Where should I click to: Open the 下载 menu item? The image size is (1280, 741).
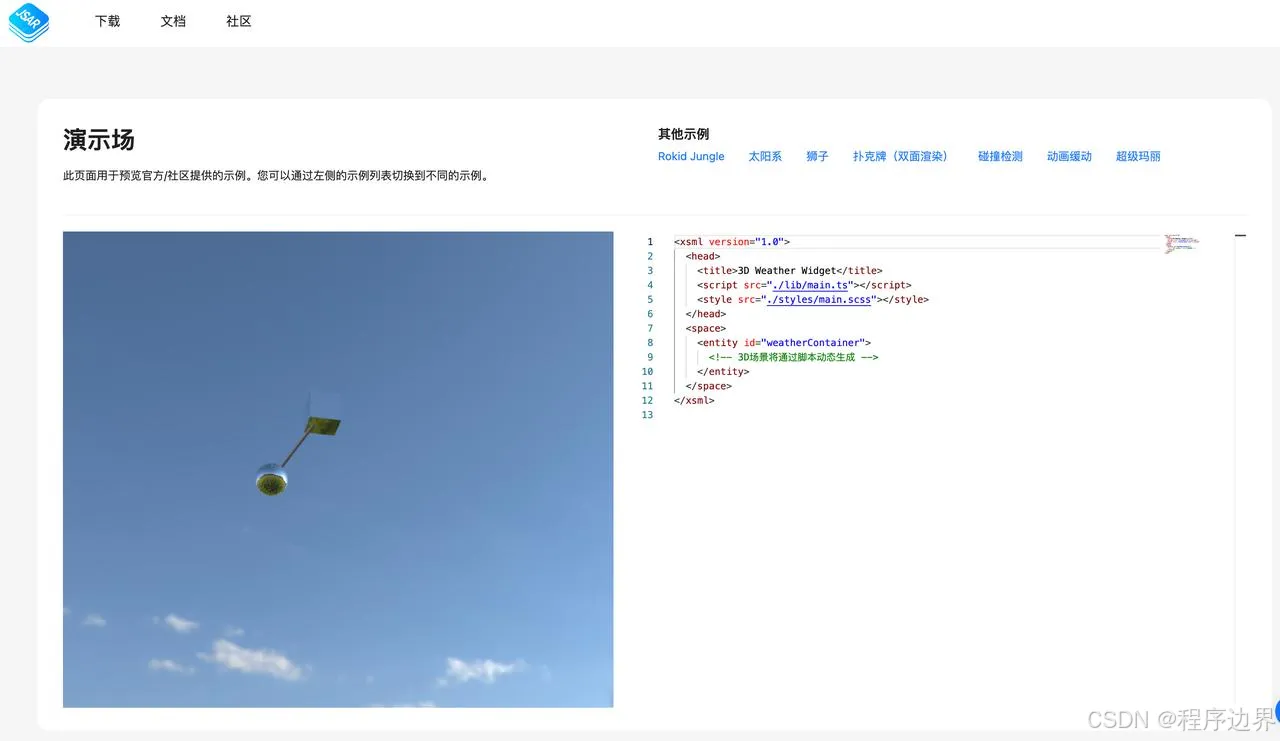pyautogui.click(x=107, y=21)
